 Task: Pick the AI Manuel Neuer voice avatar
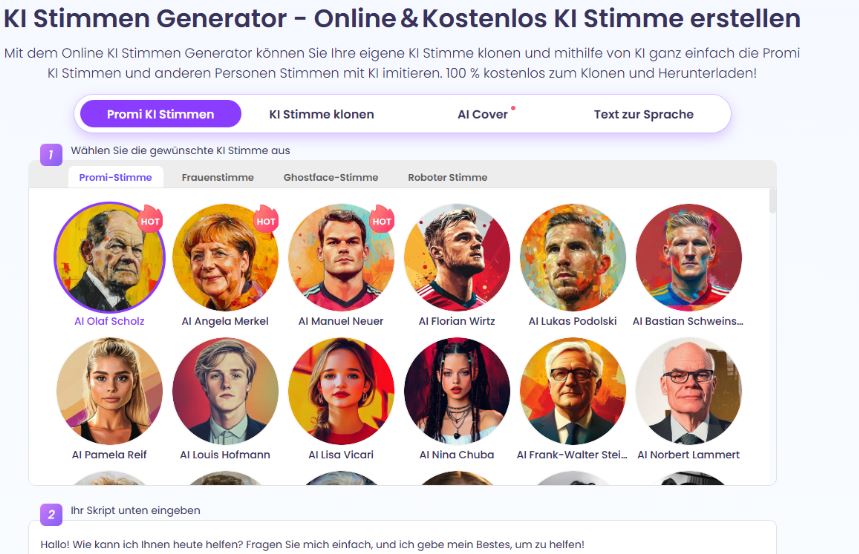341,257
